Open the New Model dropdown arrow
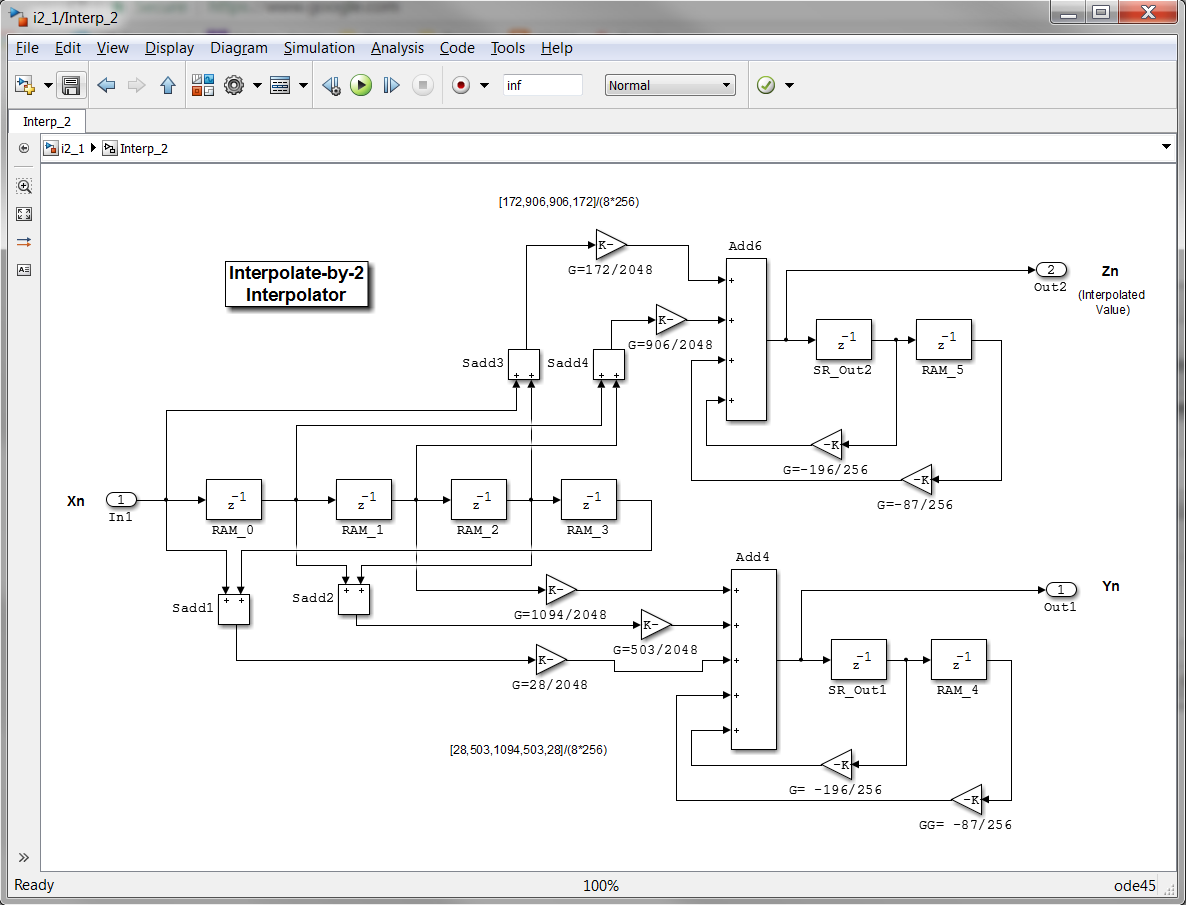1187x905 pixels. [48, 86]
